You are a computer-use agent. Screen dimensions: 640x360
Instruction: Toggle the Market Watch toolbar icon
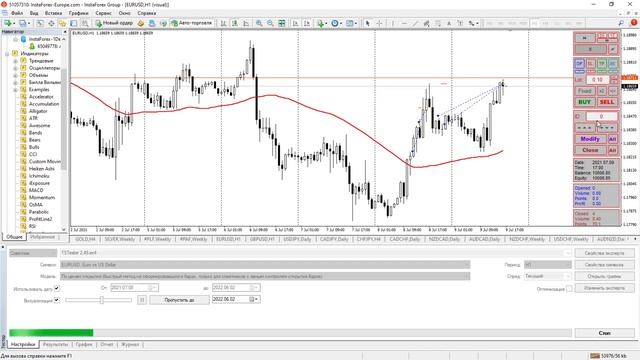40,23
